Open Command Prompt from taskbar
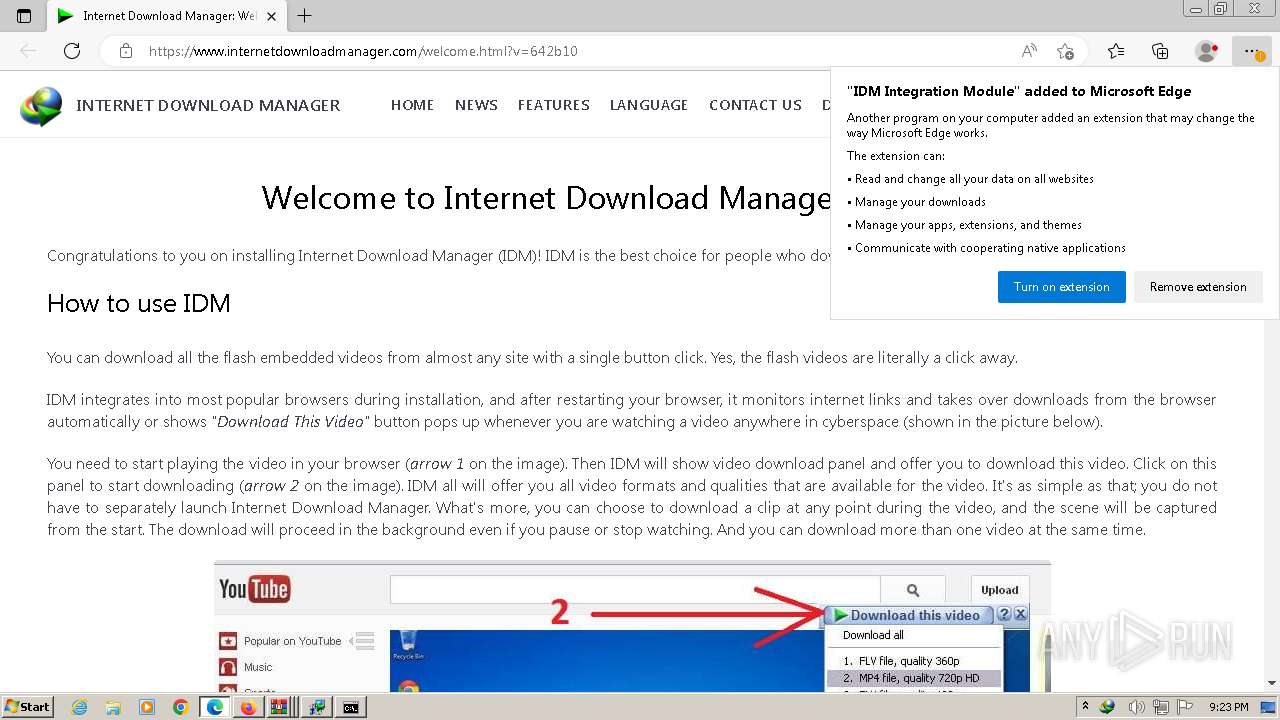This screenshot has width=1280, height=720. [x=351, y=707]
